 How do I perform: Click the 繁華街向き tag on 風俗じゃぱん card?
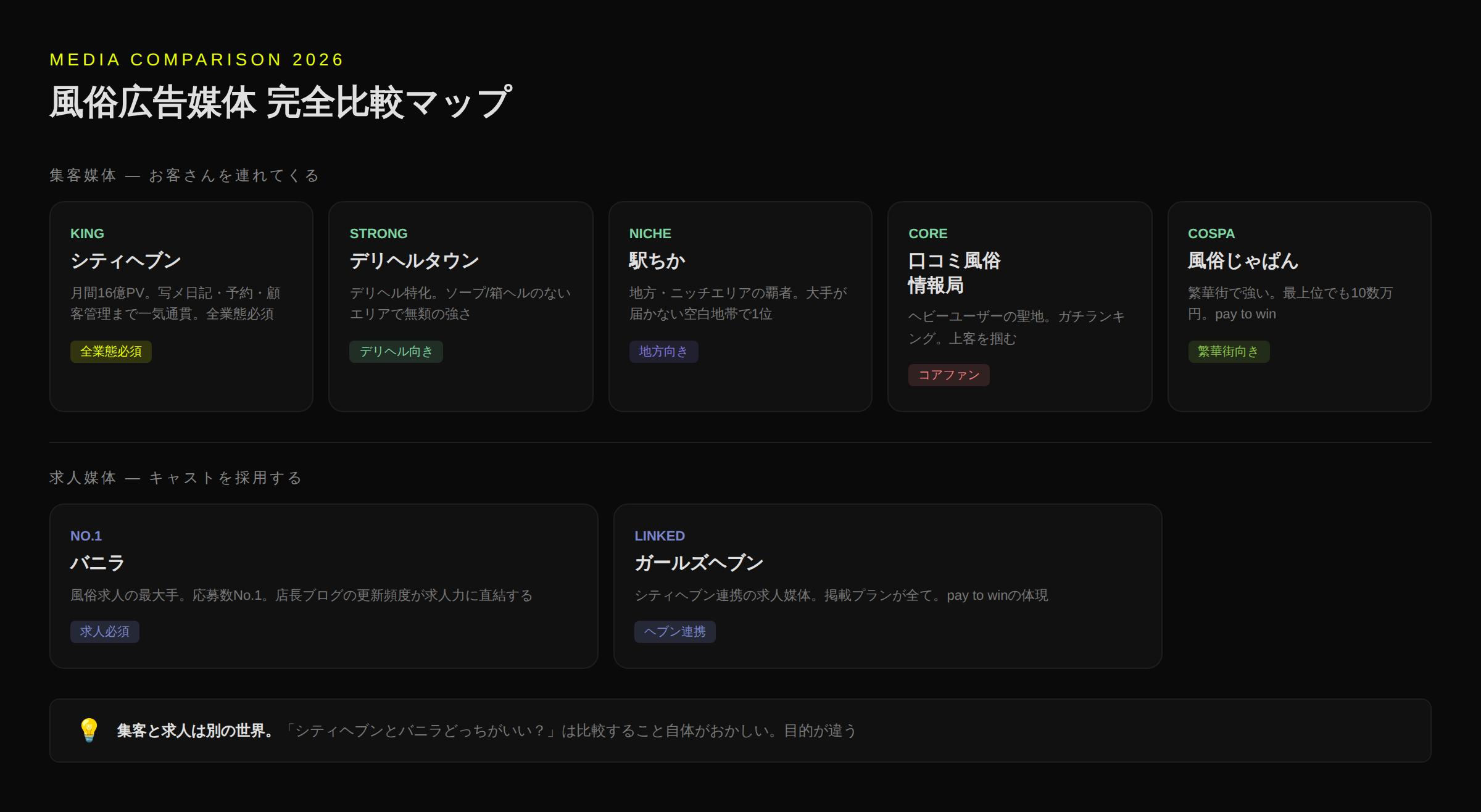(1229, 351)
